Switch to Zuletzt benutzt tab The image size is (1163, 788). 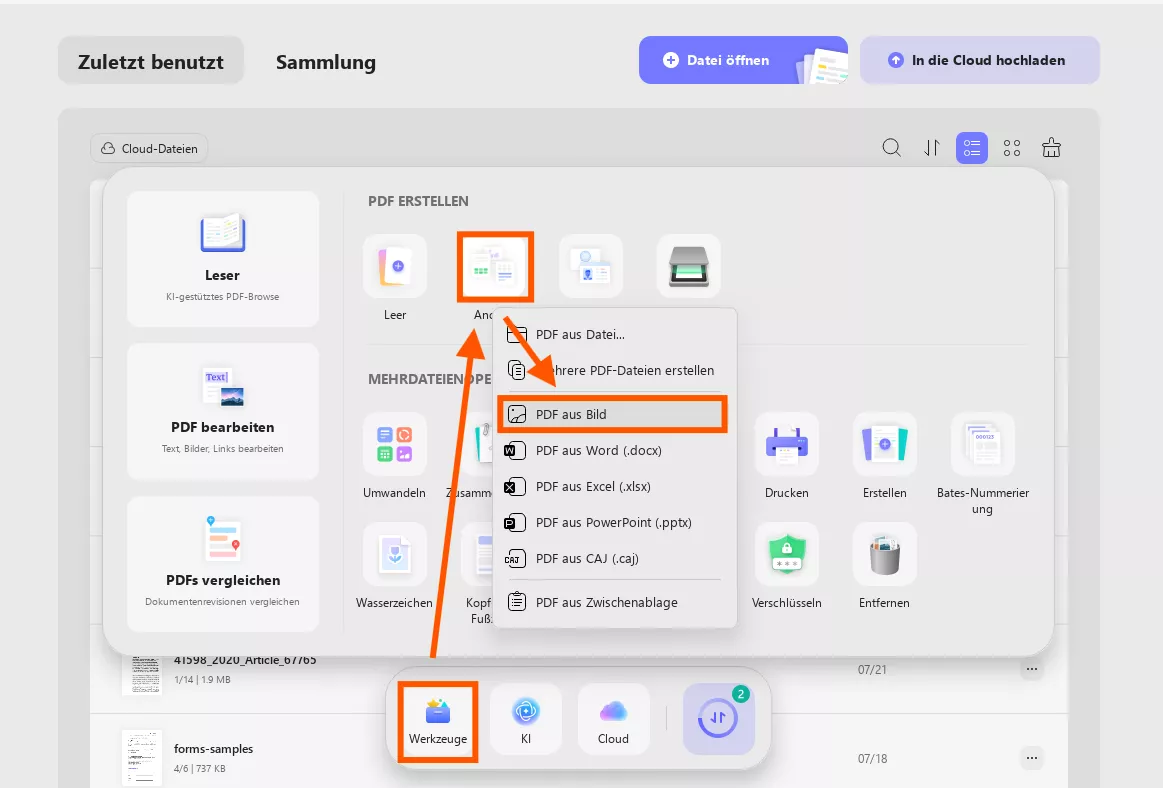click(x=151, y=61)
